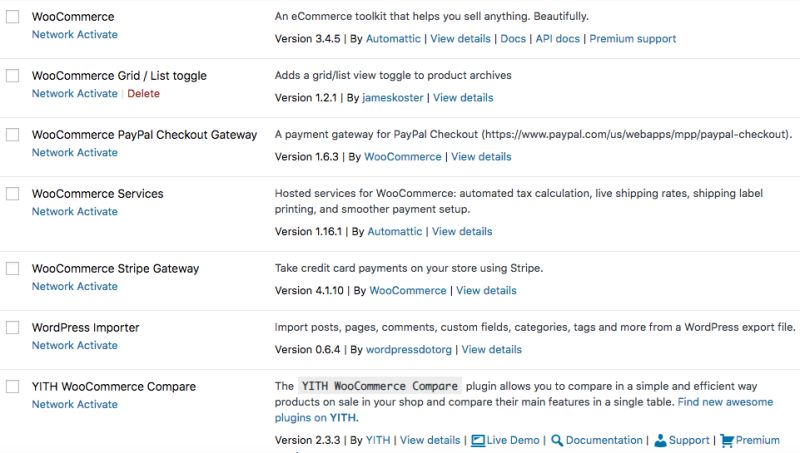The width and height of the screenshot is (800, 453).
Task: Click the WordPress Importer title
Action: [86, 328]
